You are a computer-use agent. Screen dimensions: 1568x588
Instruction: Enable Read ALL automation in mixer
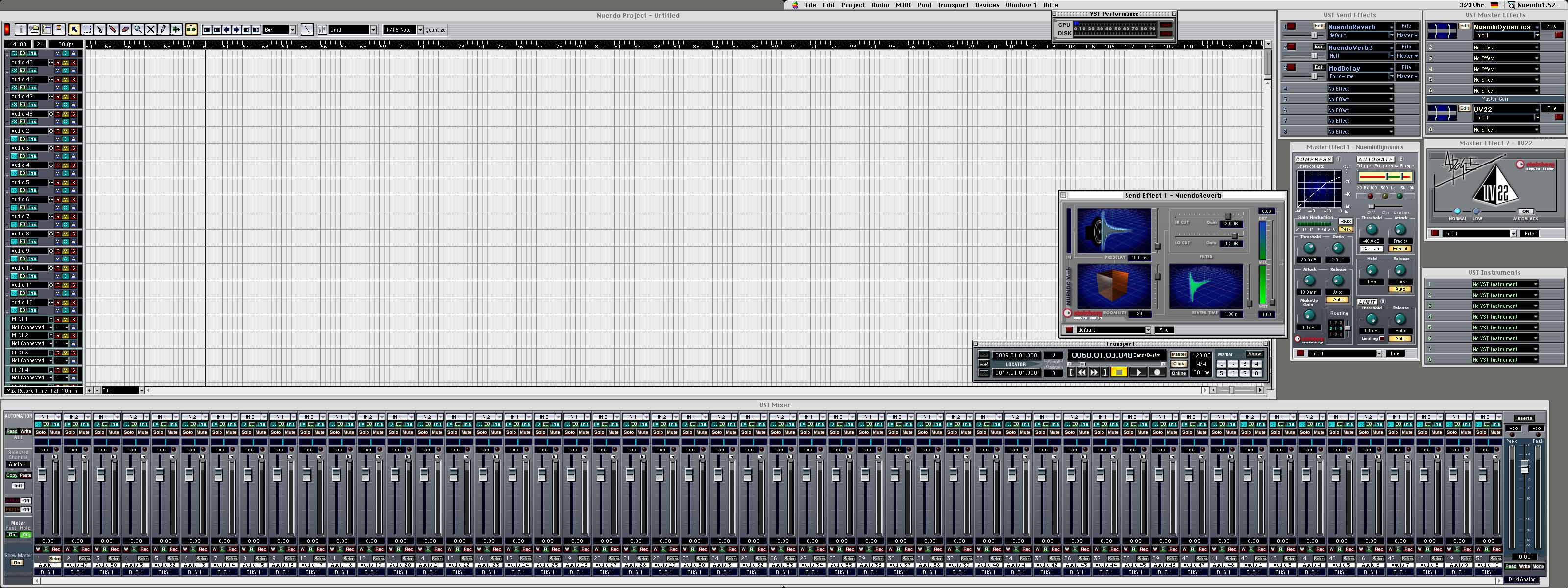click(12, 431)
